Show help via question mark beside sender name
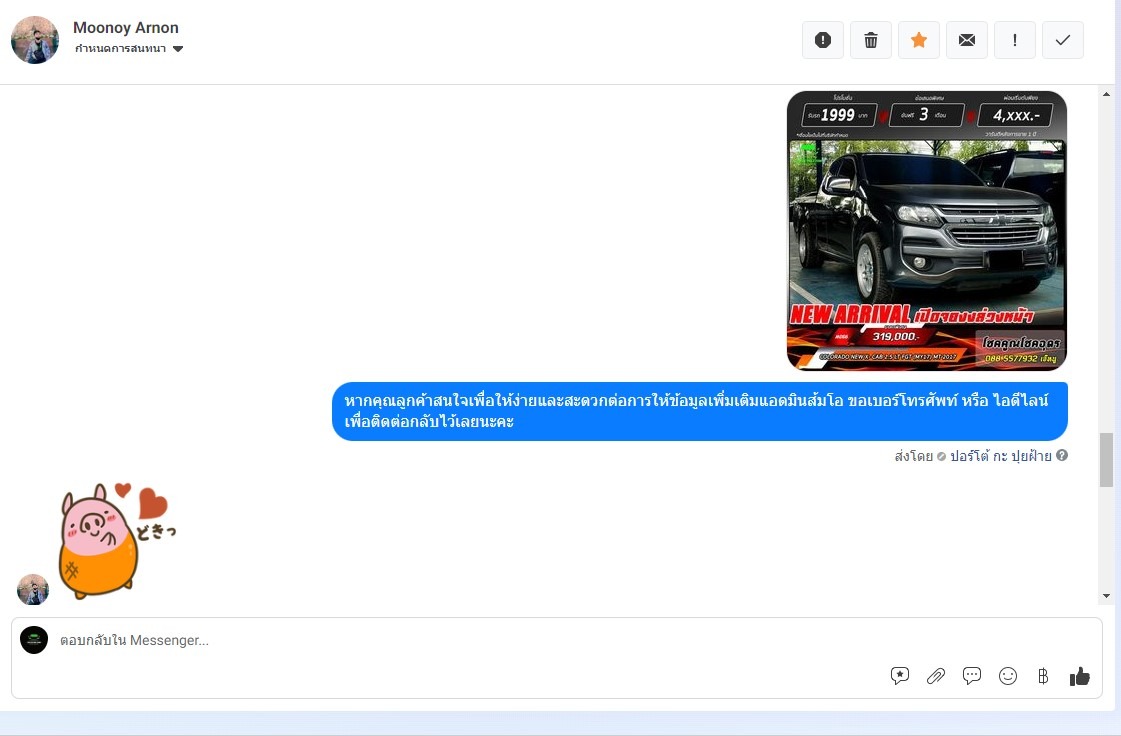This screenshot has height=736, width=1121. click(x=1062, y=455)
